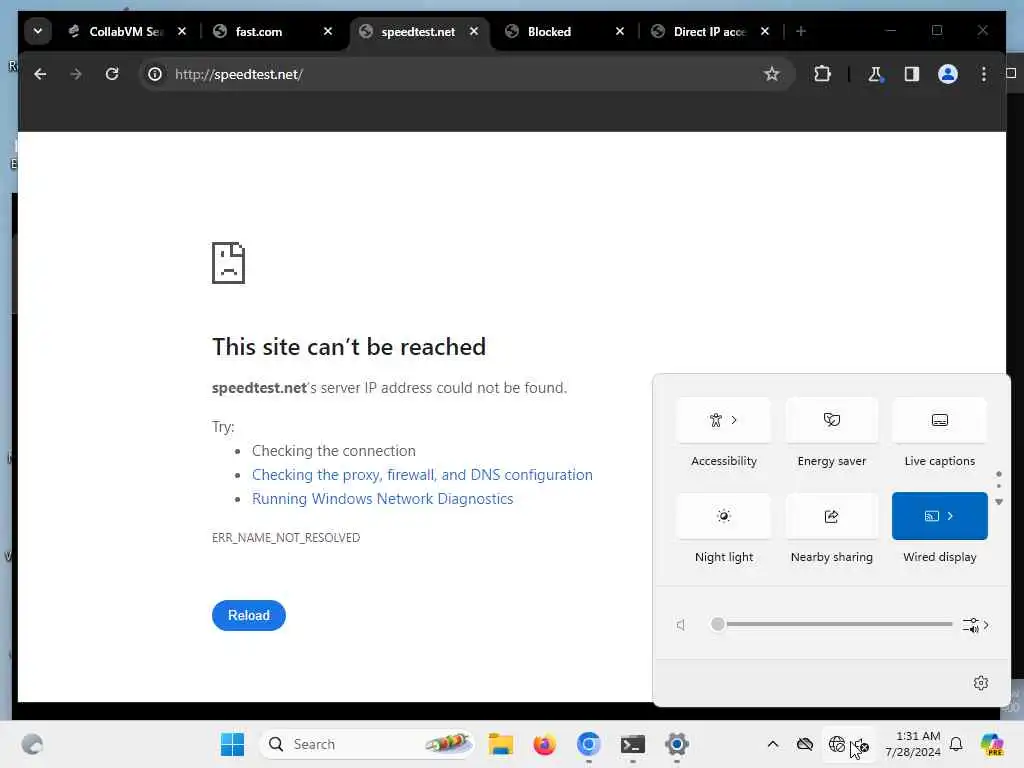This screenshot has width=1024, height=768.
Task: Bookmark this page with the star icon
Action: pos(771,74)
